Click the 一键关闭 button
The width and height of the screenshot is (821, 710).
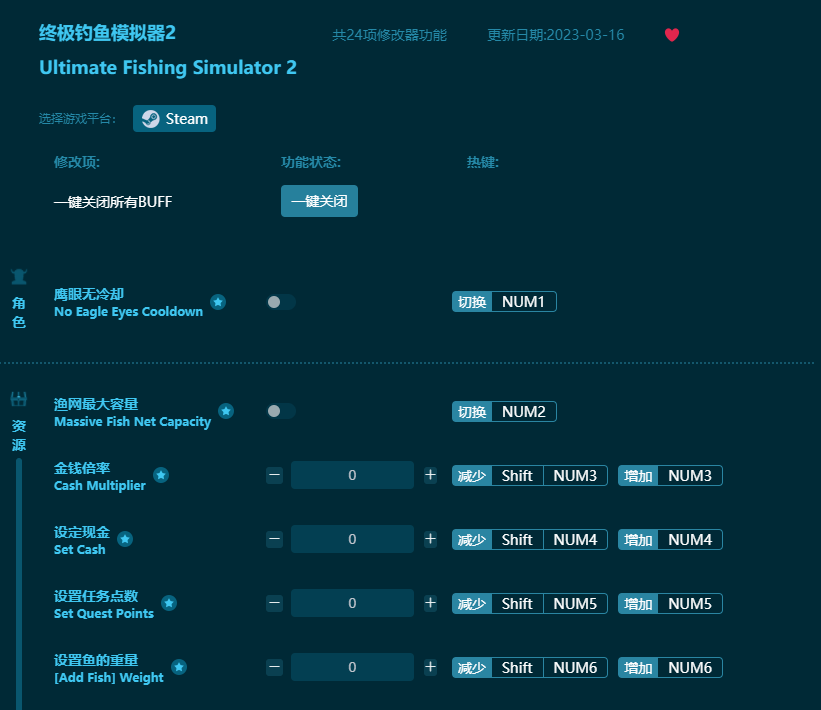pos(319,201)
